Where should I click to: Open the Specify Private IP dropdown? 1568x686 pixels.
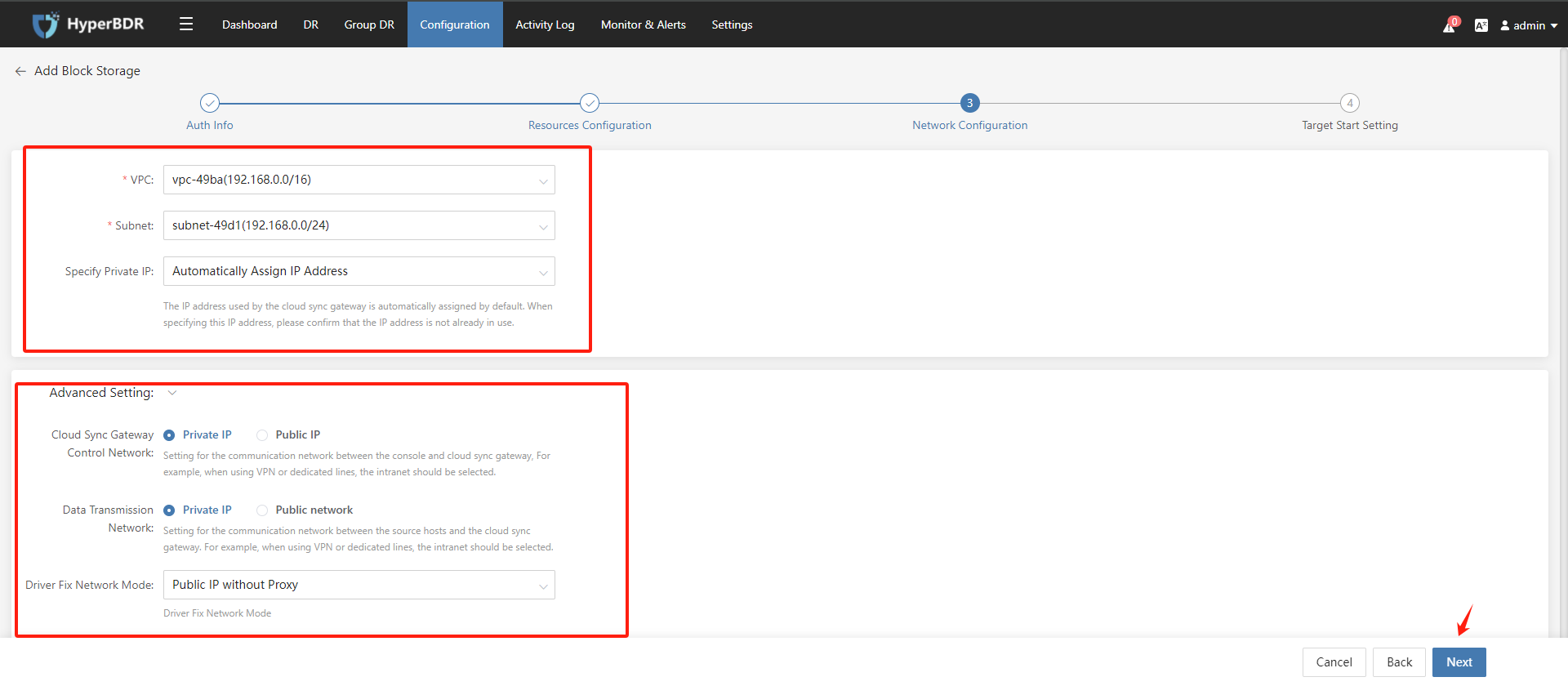tap(359, 271)
